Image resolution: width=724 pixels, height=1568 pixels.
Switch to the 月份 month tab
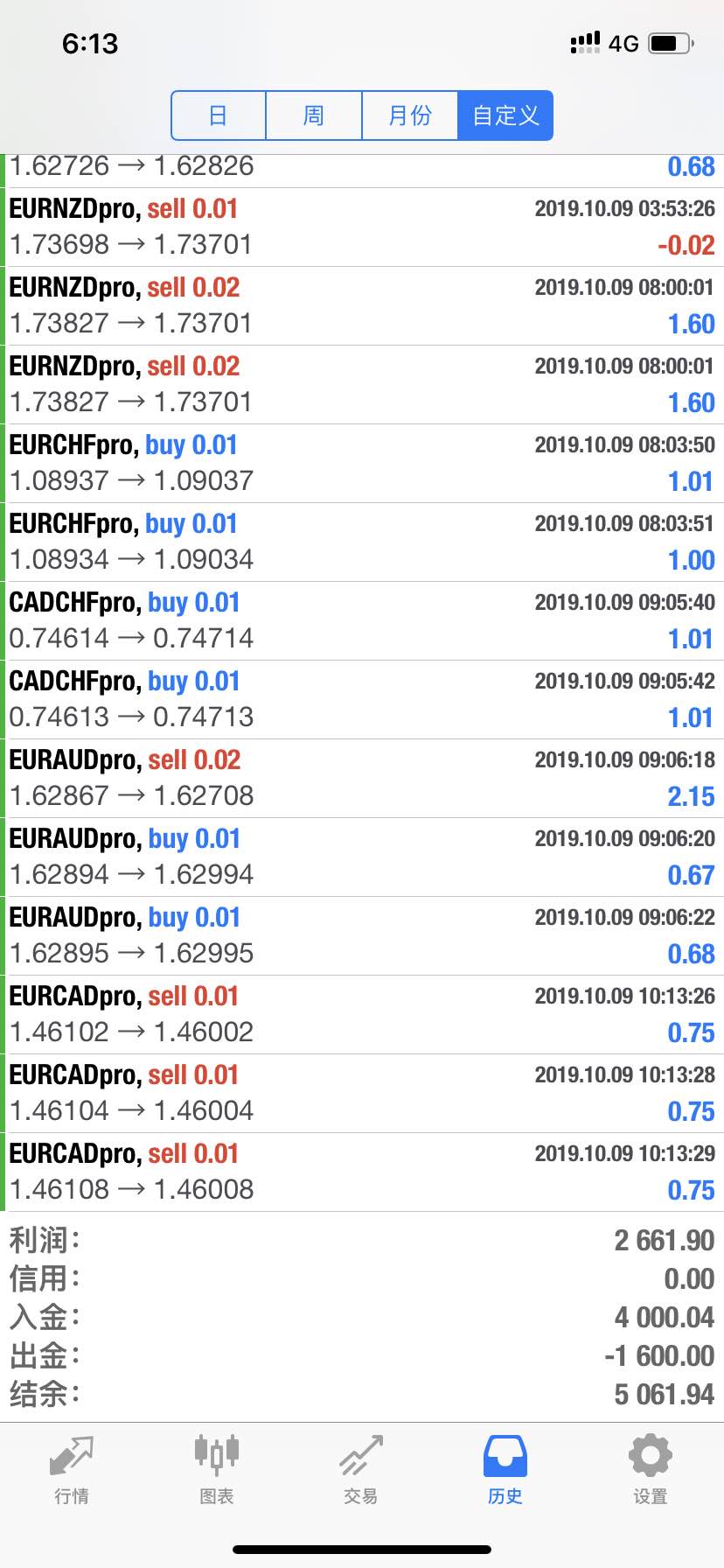click(x=410, y=115)
